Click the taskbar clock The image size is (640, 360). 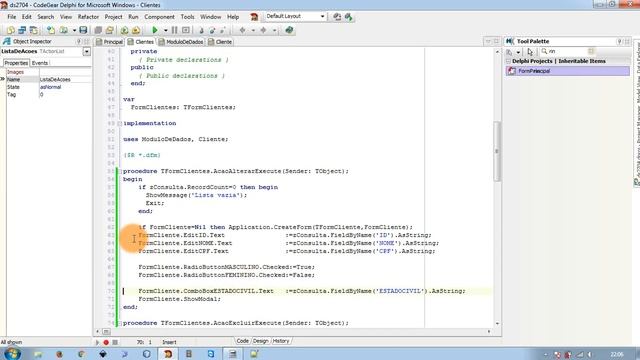[617, 354]
